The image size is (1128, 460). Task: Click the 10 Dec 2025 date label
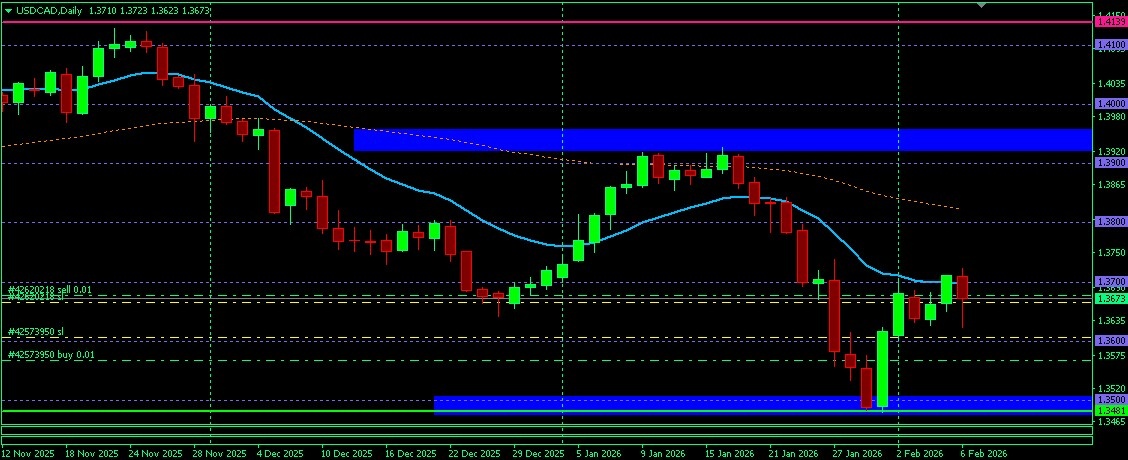coord(347,454)
